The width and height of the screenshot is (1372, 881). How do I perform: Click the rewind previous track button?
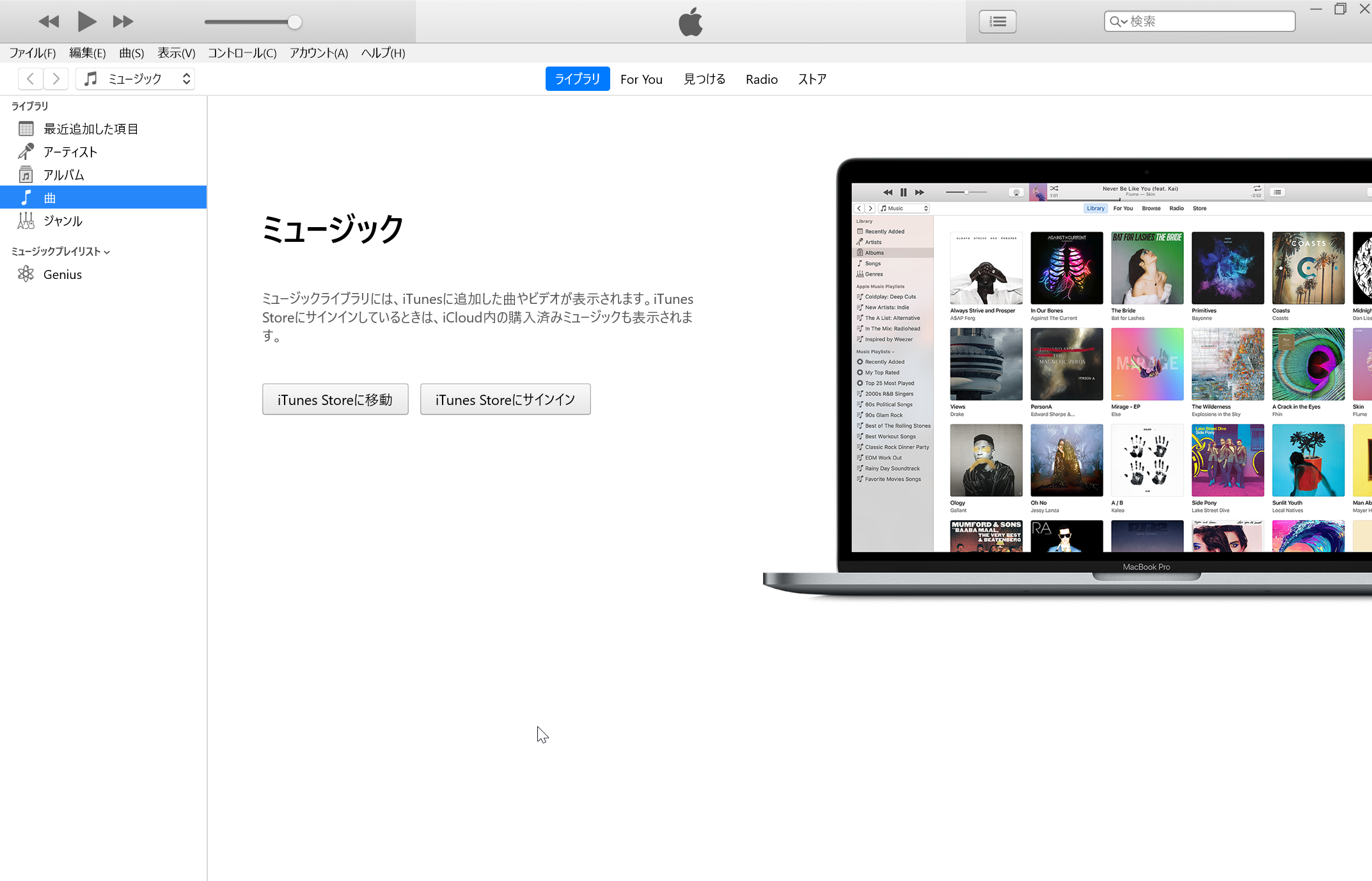pos(49,22)
